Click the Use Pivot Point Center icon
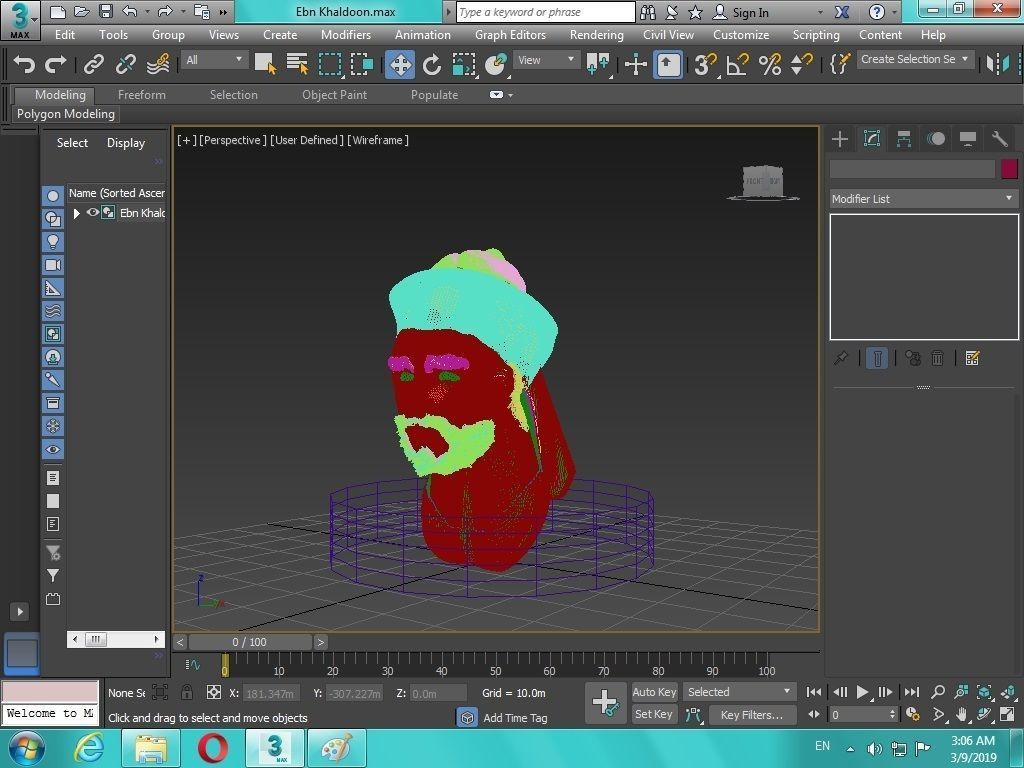1024x768 pixels. click(598, 64)
